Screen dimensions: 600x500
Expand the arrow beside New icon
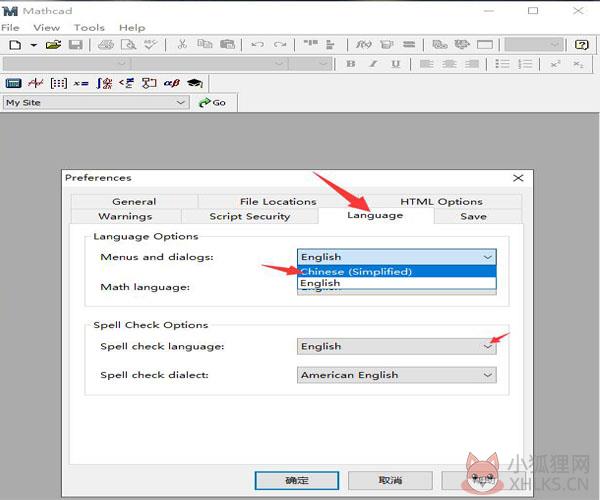pos(34,45)
